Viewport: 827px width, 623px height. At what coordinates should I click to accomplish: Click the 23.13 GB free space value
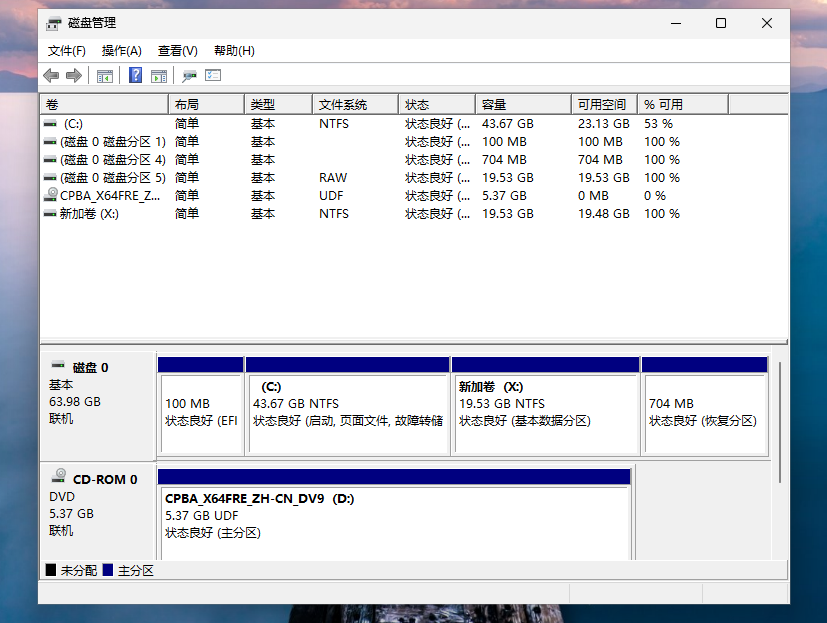point(603,124)
